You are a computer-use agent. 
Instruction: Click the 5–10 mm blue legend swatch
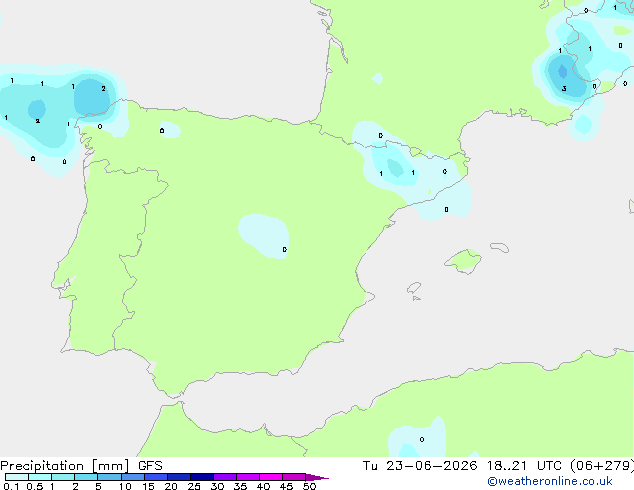point(109,477)
